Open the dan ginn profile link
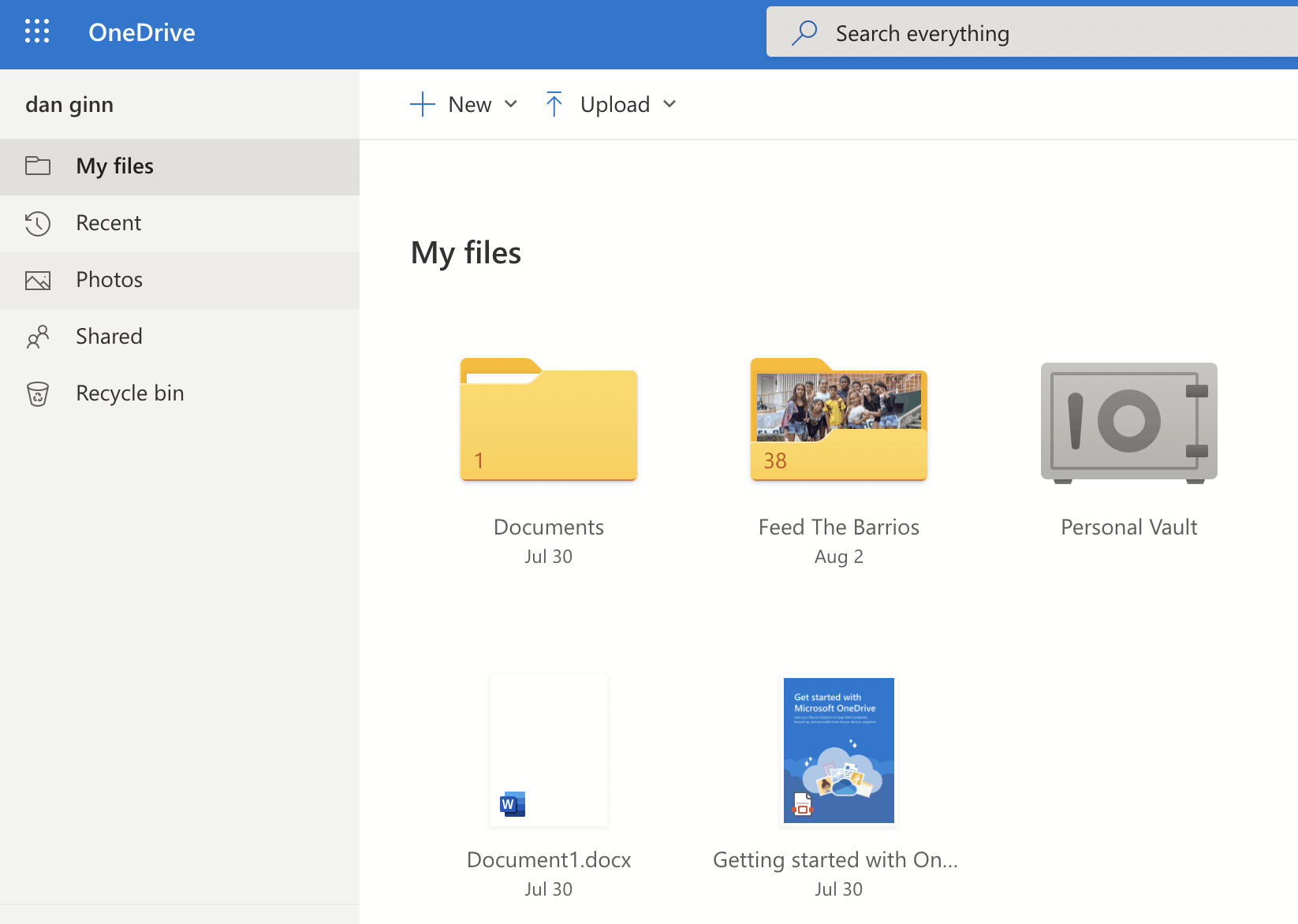This screenshot has width=1298, height=924. click(69, 103)
